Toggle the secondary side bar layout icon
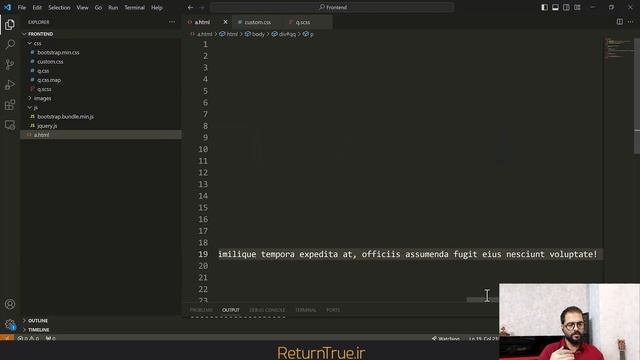Image resolution: width=640 pixels, height=360 pixels. coord(566,7)
